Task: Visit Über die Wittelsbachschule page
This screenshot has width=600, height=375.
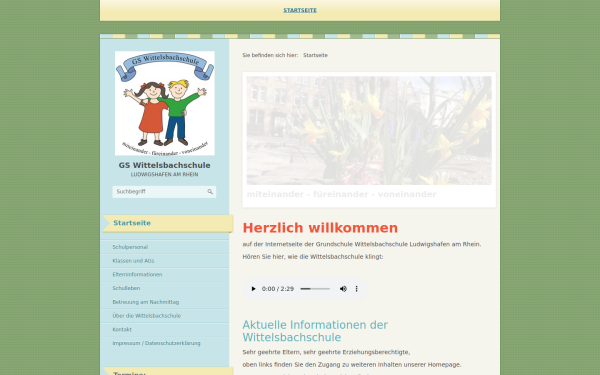Action: tap(147, 316)
